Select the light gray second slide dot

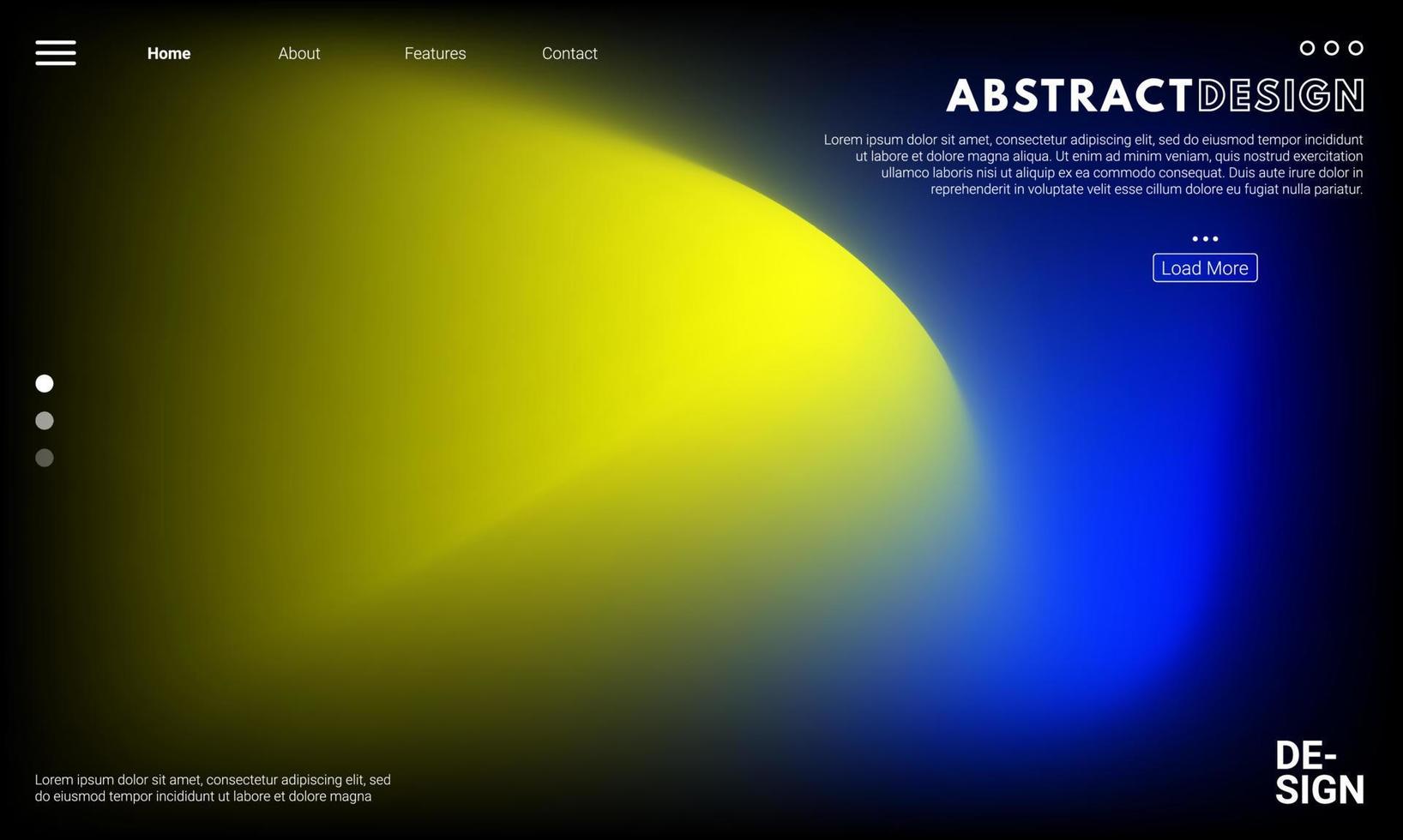tap(45, 420)
